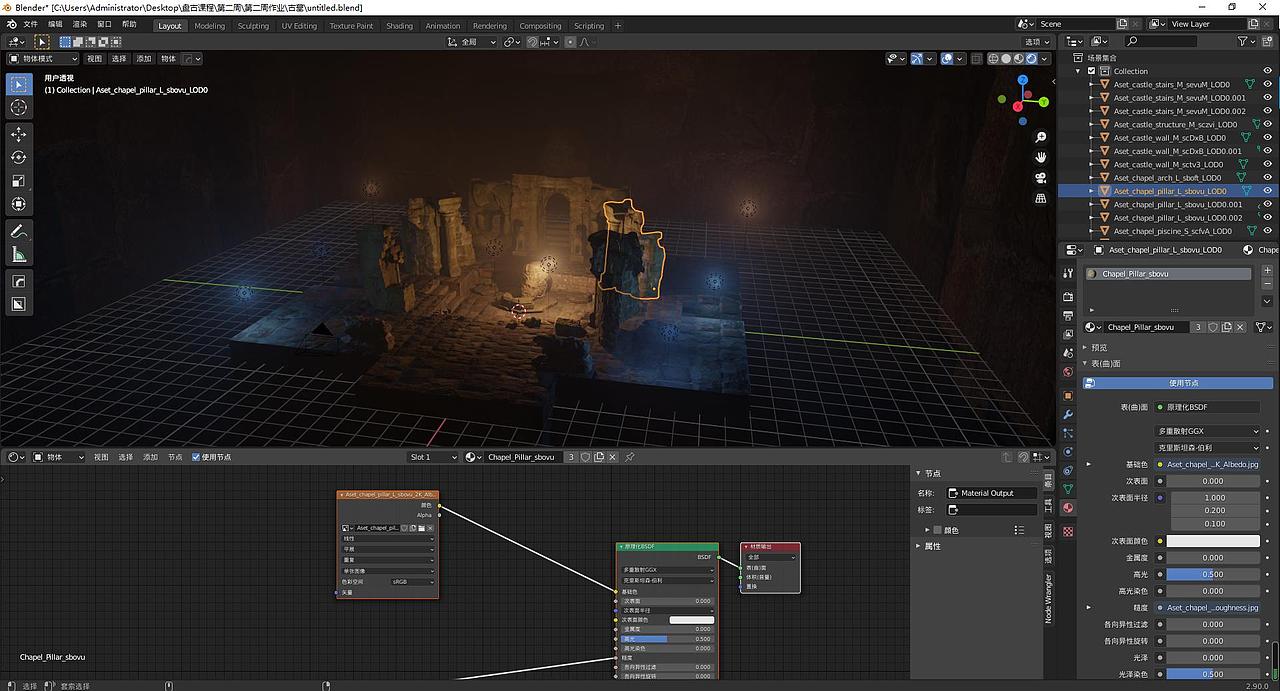Toggle the 使用节点 checkbox in node editor
The height and width of the screenshot is (691, 1280).
coord(196,457)
